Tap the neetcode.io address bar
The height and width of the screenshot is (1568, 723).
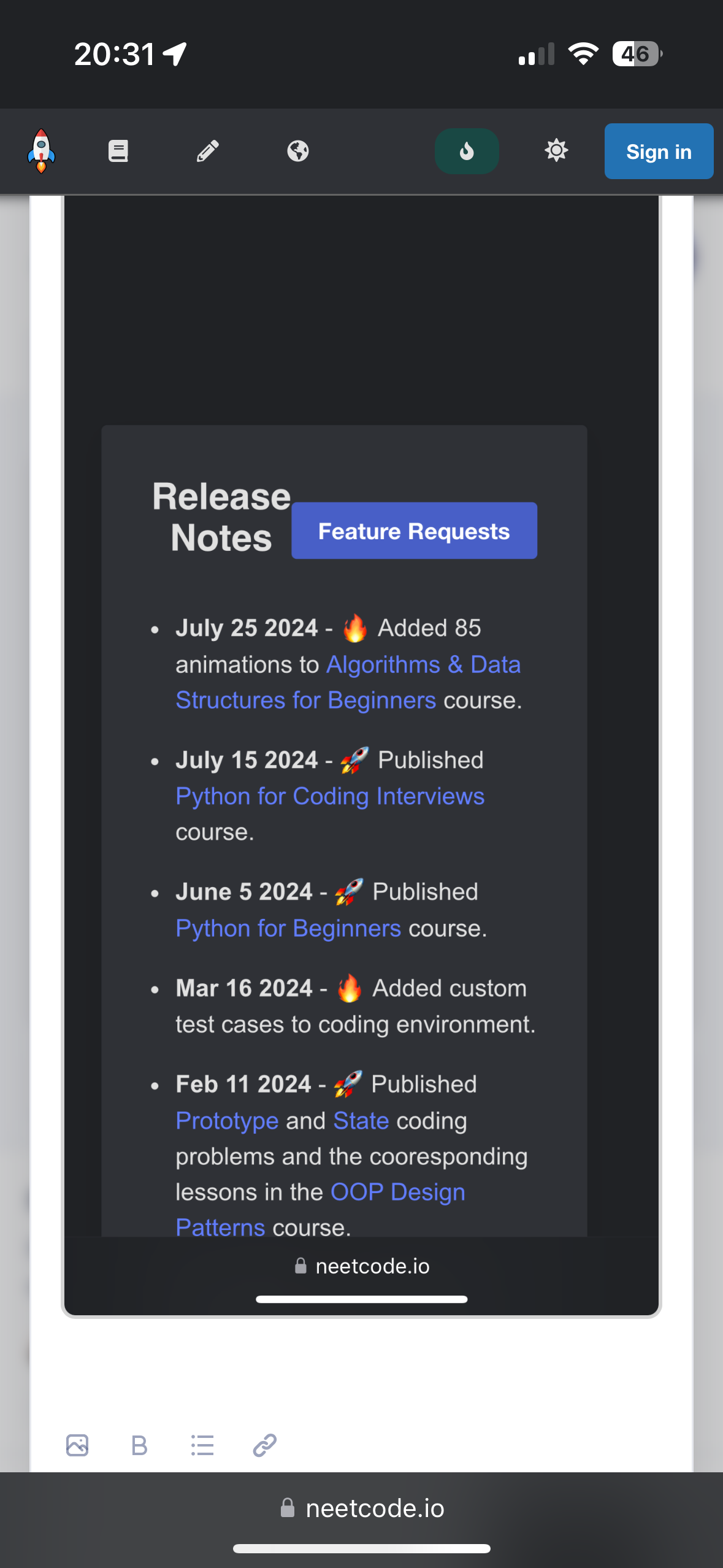pos(375,1508)
